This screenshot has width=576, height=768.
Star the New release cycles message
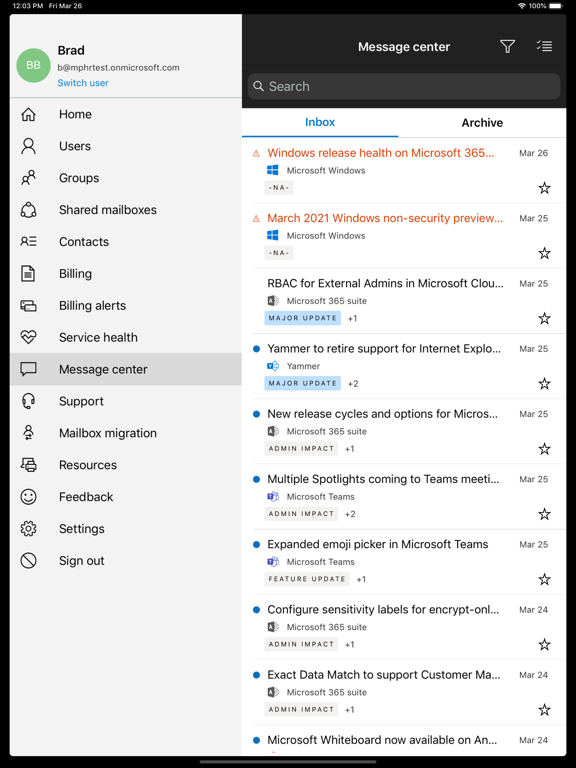point(544,449)
